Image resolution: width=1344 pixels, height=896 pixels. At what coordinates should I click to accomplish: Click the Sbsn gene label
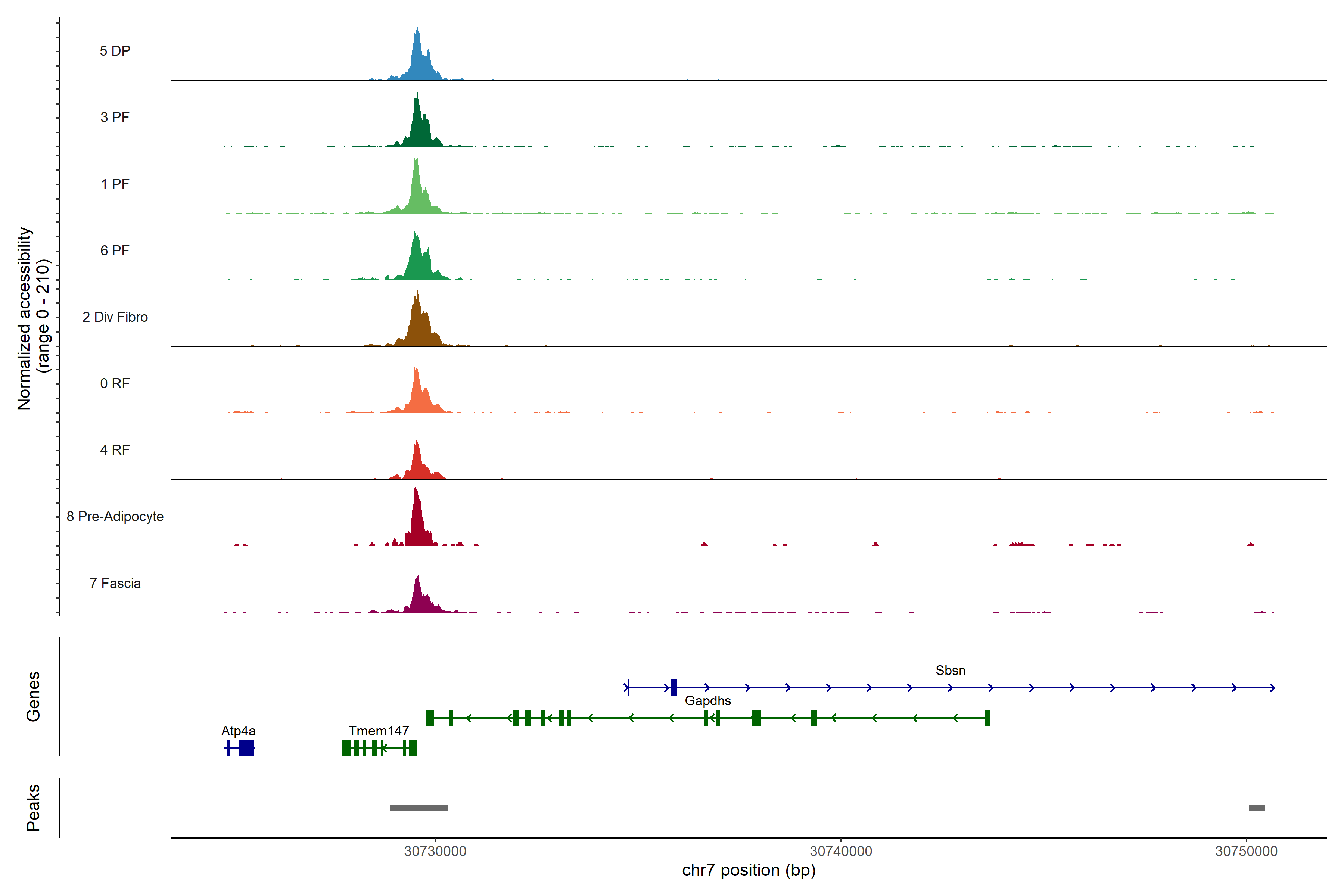(950, 670)
